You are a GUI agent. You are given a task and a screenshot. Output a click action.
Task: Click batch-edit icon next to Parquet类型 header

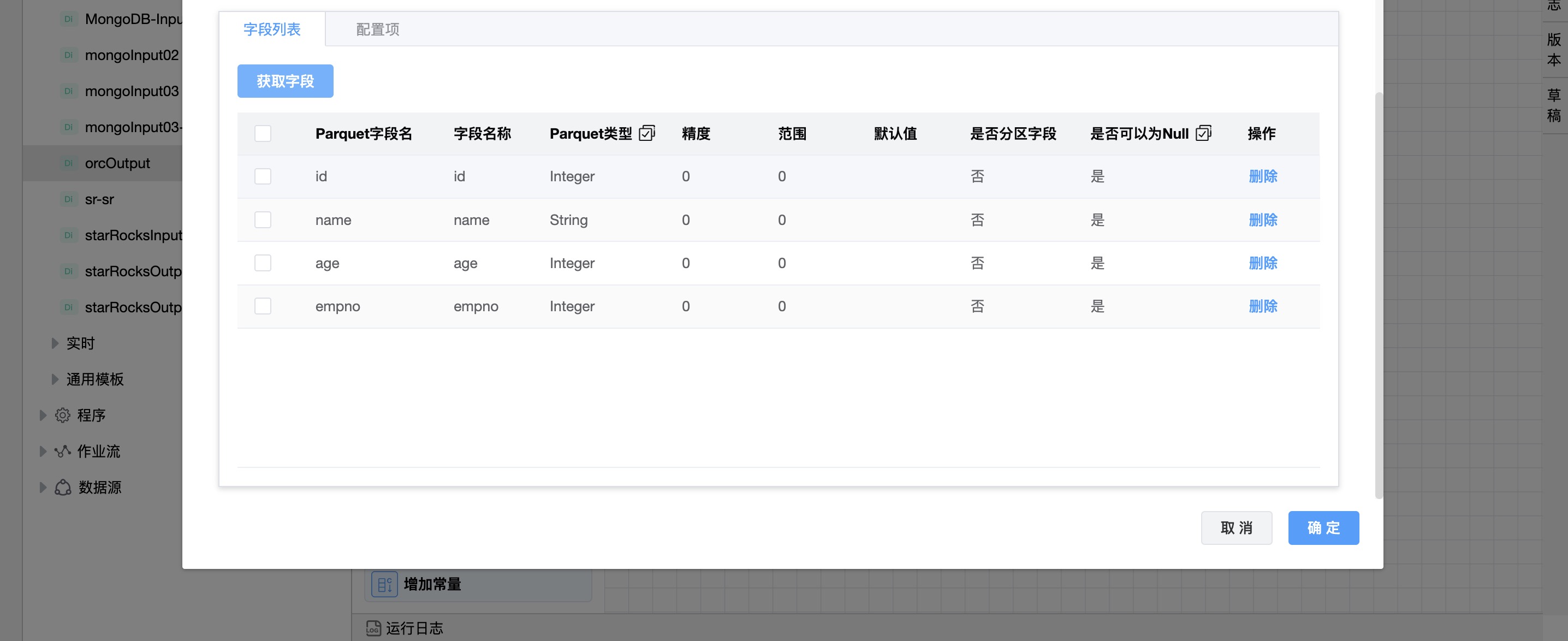click(x=646, y=133)
